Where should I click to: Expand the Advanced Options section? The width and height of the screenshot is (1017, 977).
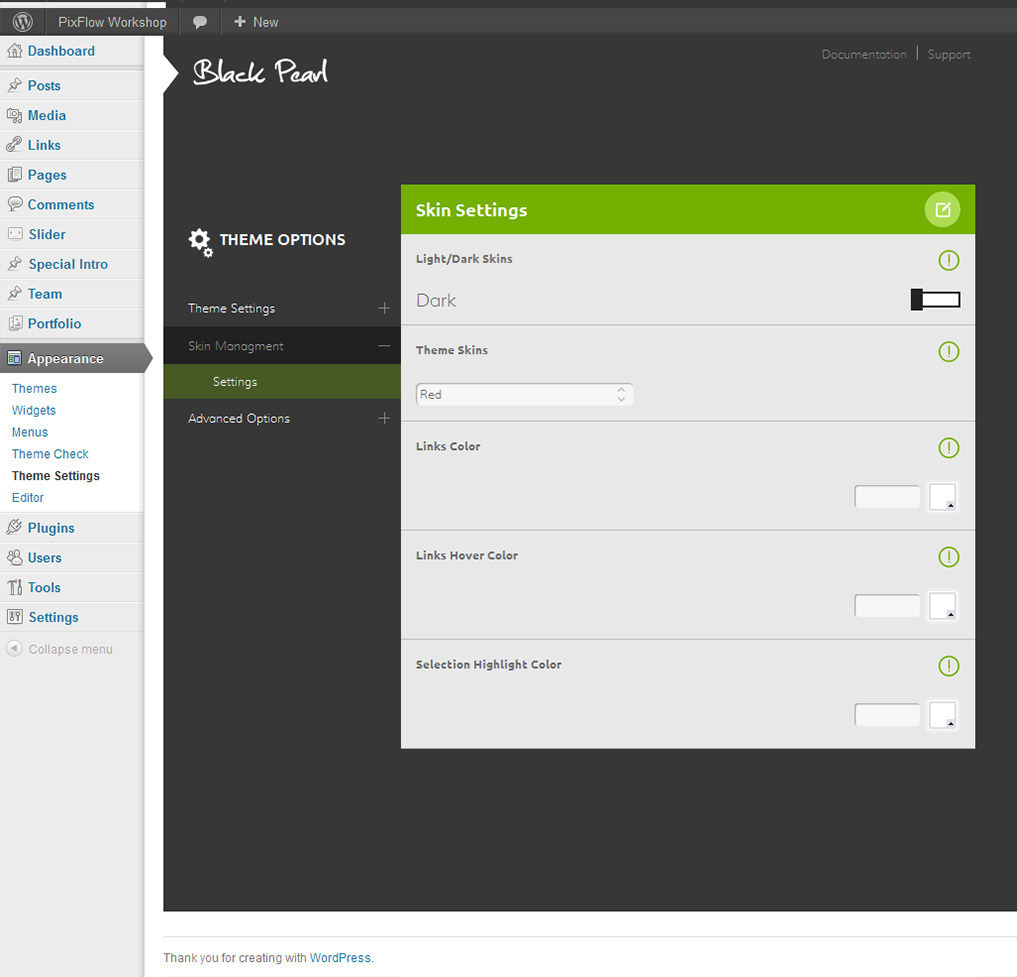[x=384, y=418]
